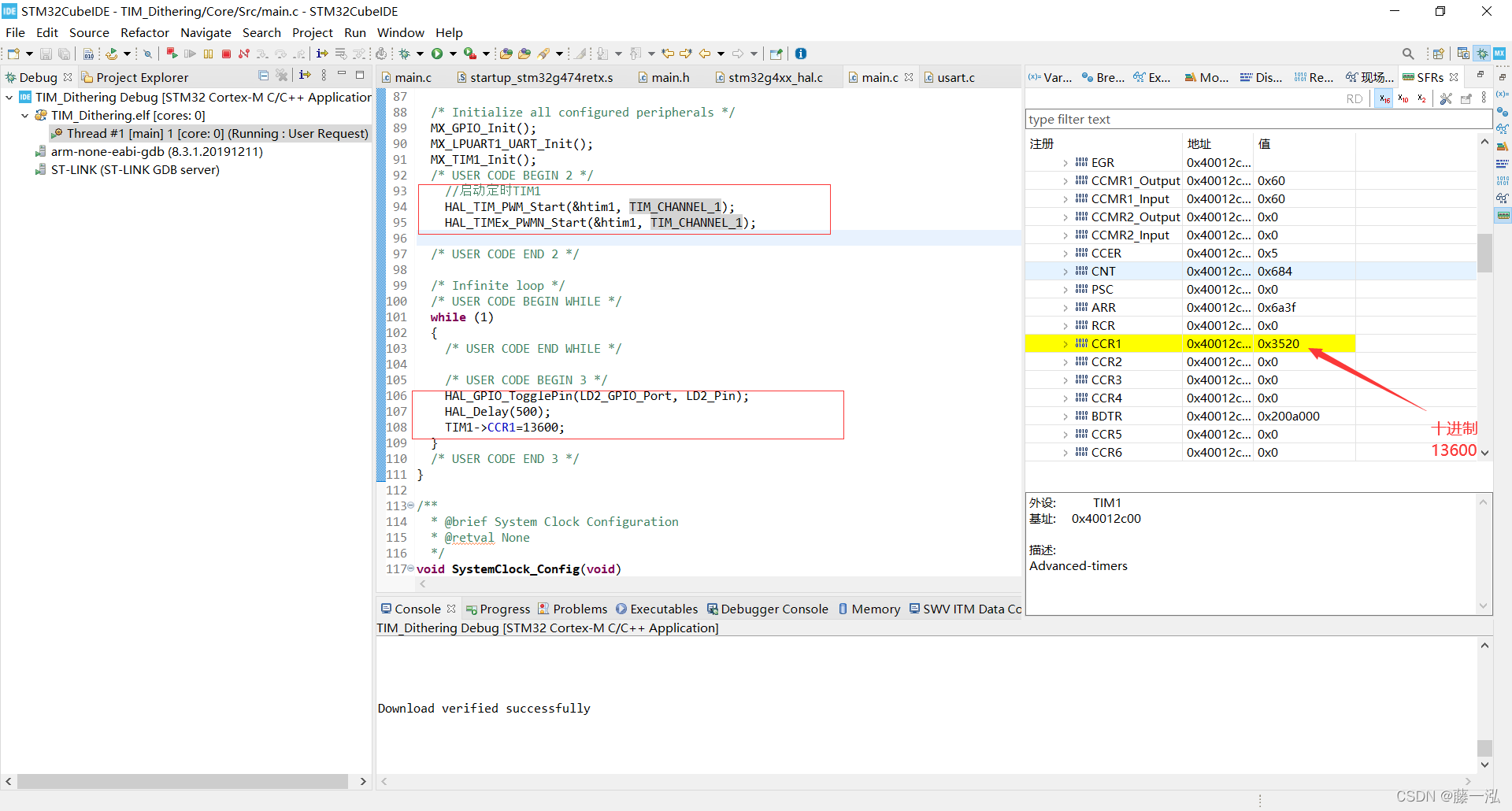This screenshot has width=1512, height=811.
Task: Open the Expressions view tab
Action: pos(1152,77)
